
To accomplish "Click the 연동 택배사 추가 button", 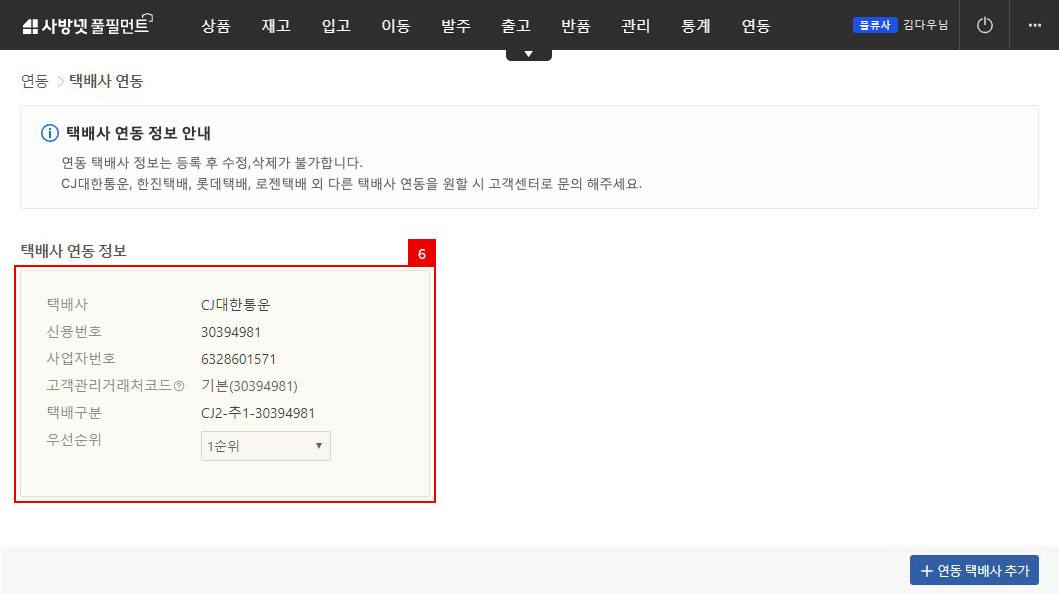I will tap(974, 570).
